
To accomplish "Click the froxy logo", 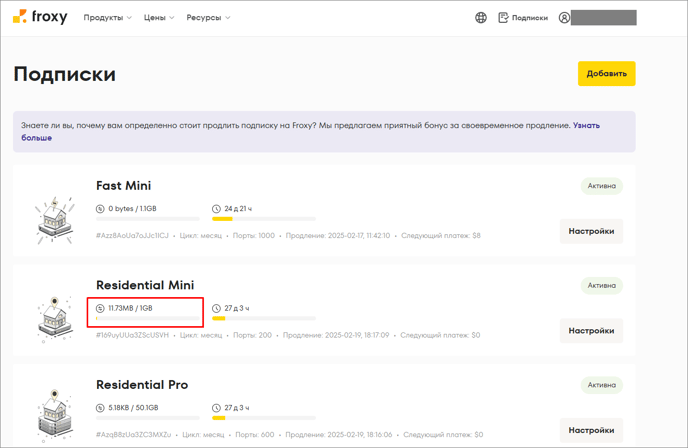I will tap(40, 17).
